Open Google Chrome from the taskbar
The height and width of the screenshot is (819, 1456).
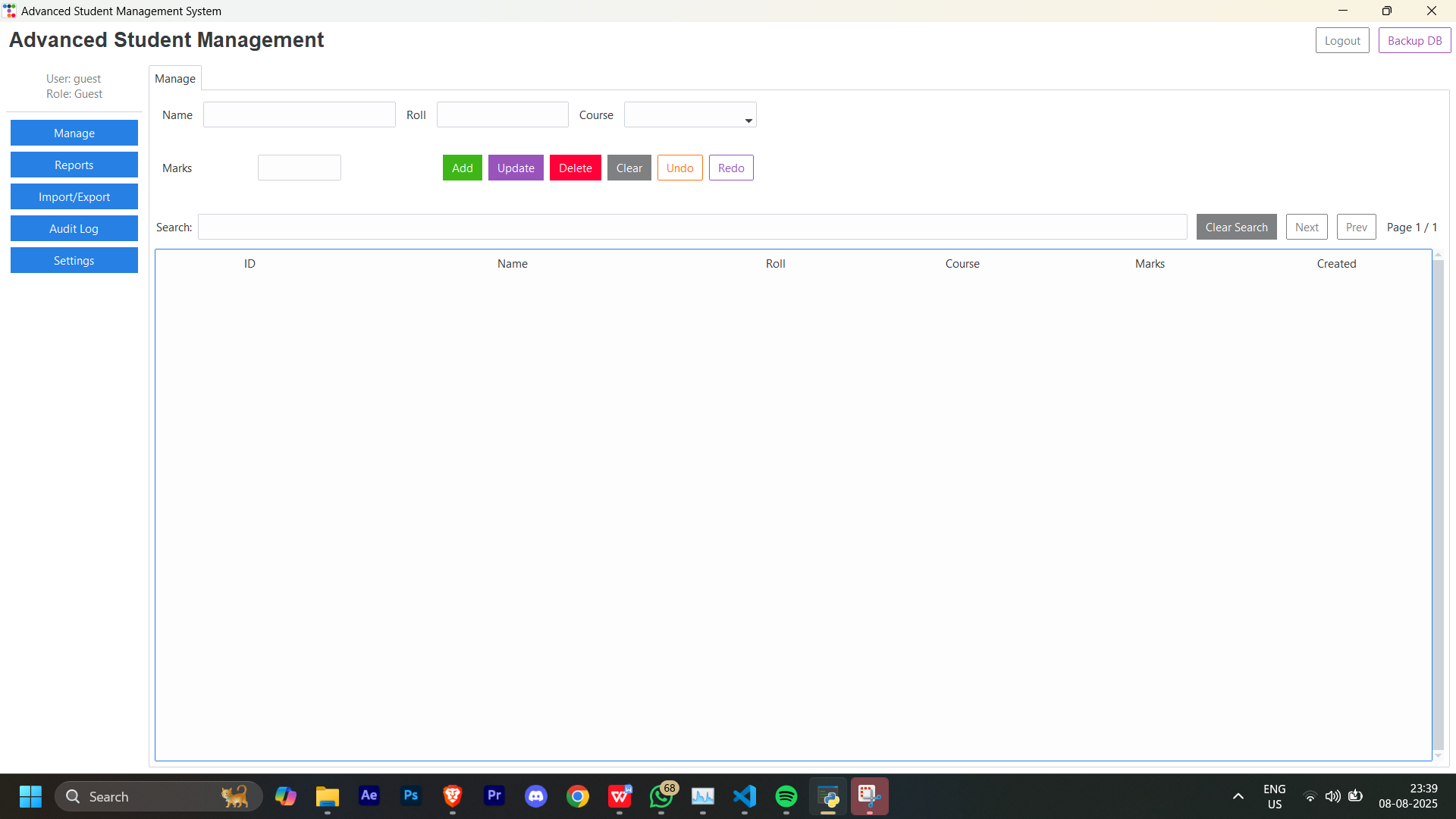click(x=578, y=796)
